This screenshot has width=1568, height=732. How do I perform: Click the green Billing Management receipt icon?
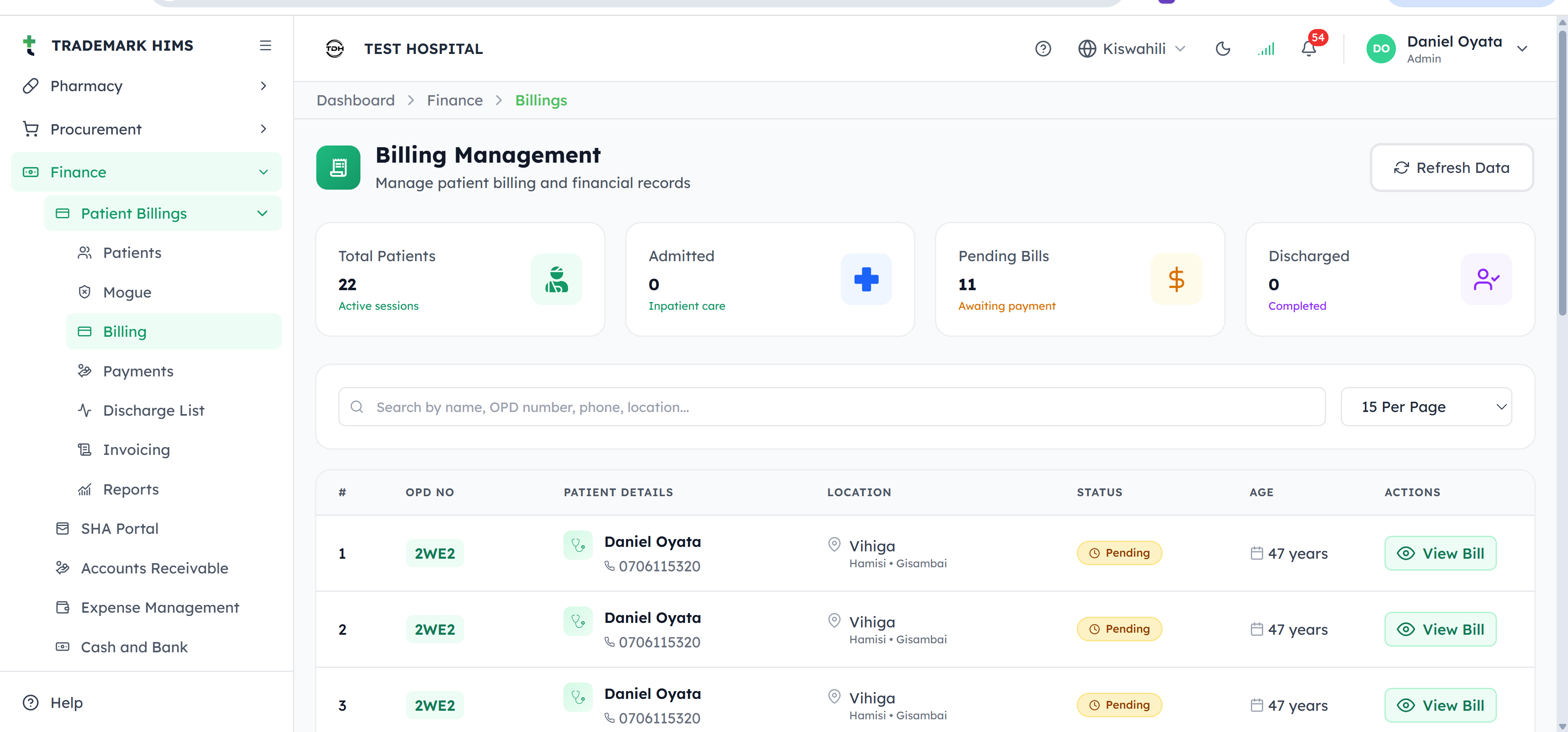[x=338, y=168]
